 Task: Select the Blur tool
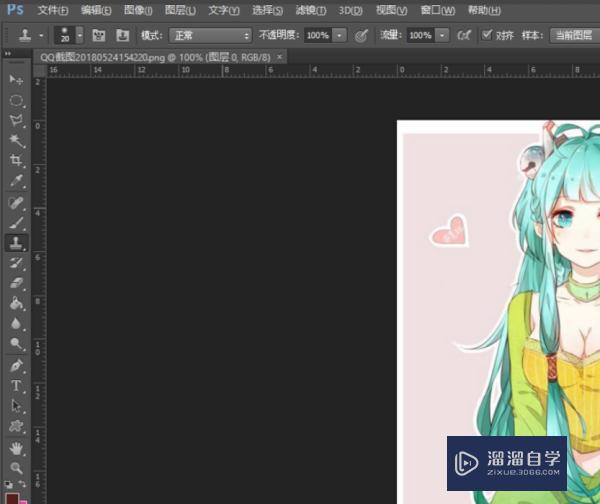pyautogui.click(x=16, y=324)
